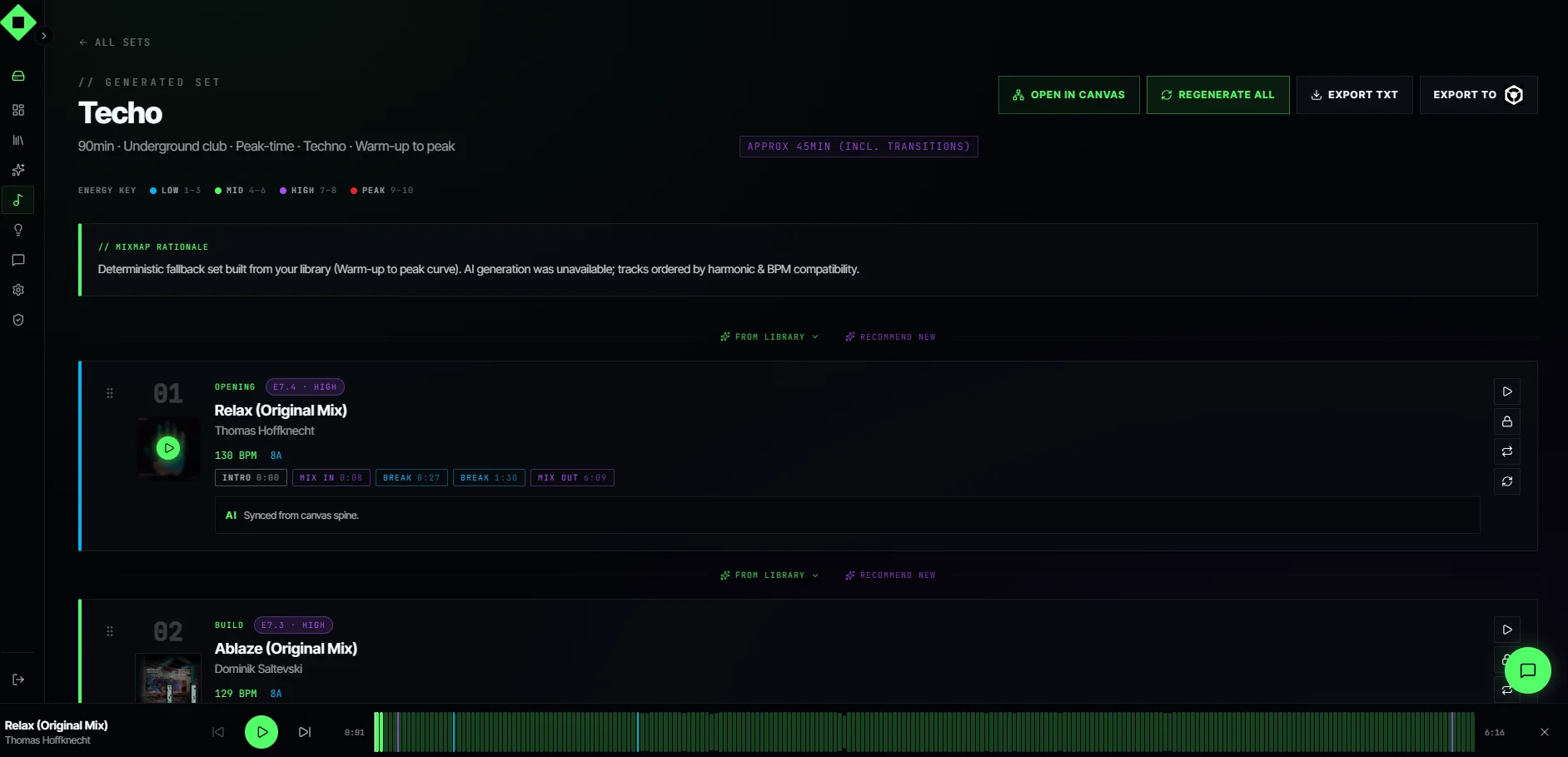Open the settings gear sidebar icon
1568x757 pixels.
(18, 290)
